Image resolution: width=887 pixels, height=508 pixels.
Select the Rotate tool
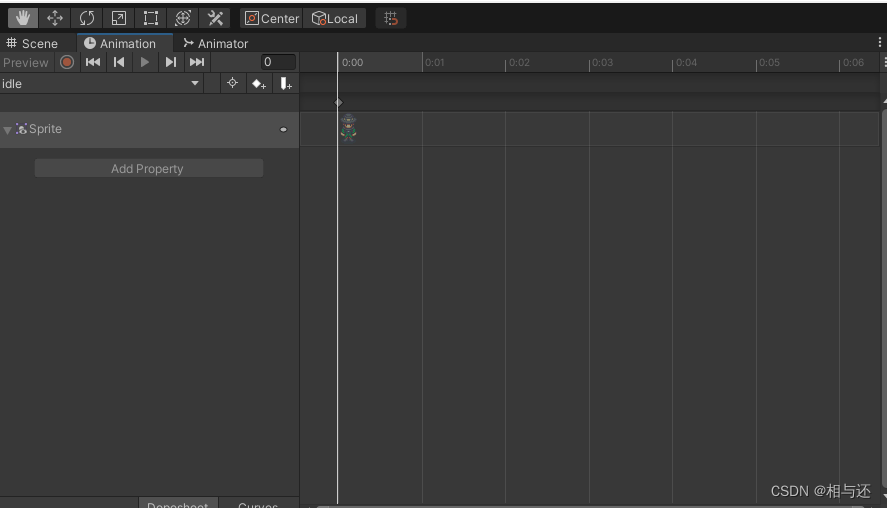coord(87,18)
